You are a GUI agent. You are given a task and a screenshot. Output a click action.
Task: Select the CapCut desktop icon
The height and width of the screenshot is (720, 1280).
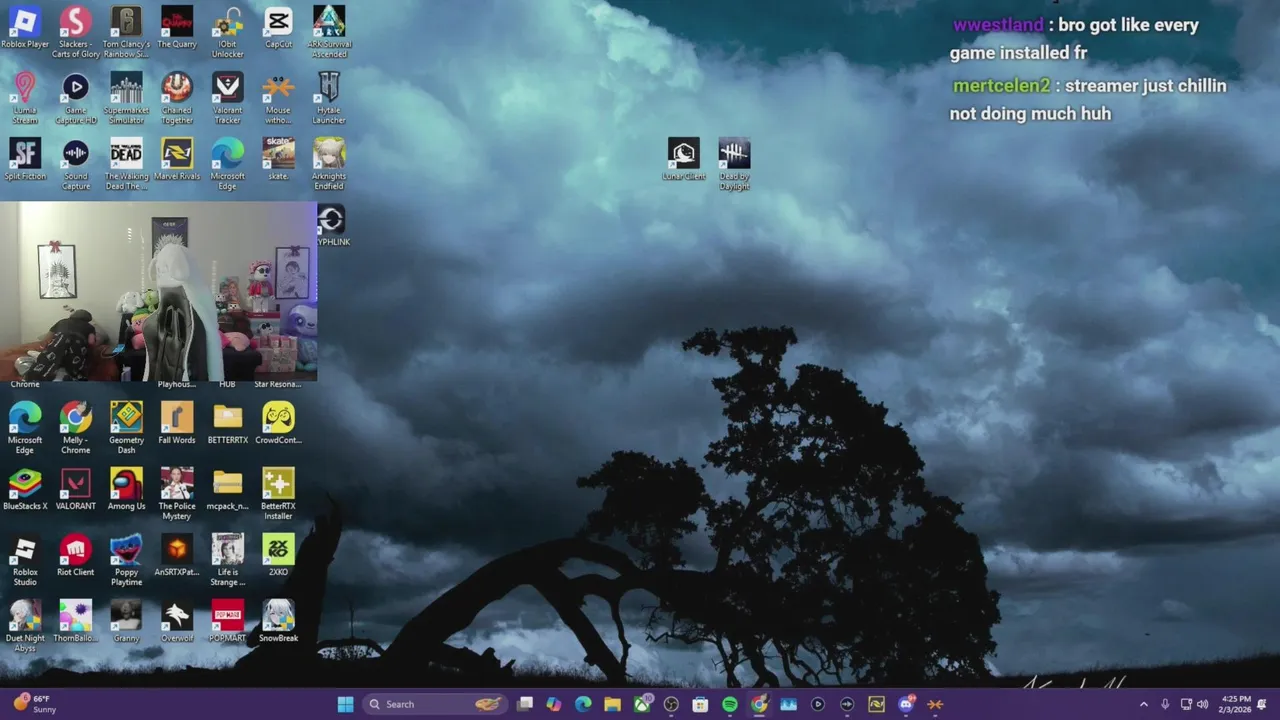pyautogui.click(x=278, y=28)
